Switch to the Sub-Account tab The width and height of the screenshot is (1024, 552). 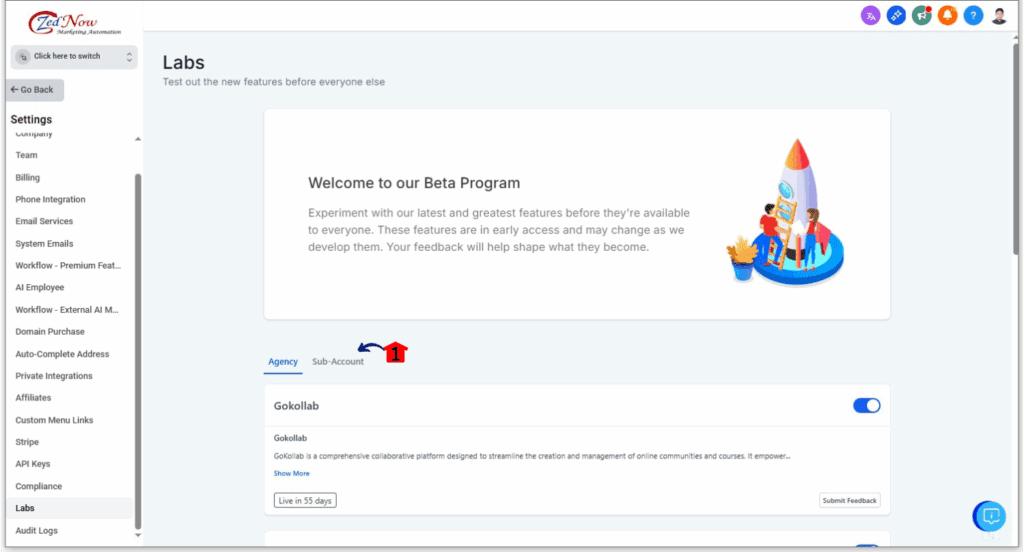338,362
